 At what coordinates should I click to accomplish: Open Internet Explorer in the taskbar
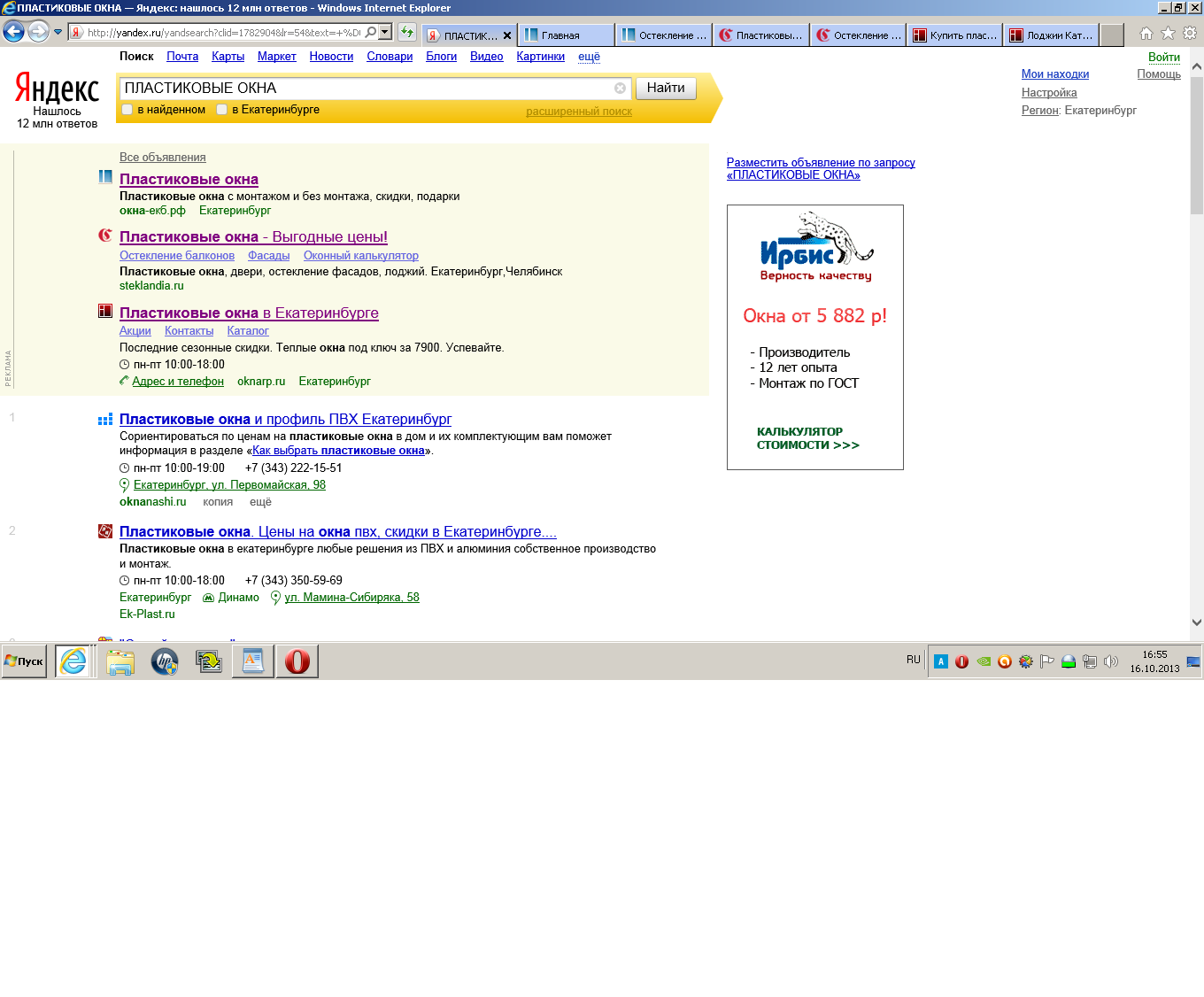(73, 661)
